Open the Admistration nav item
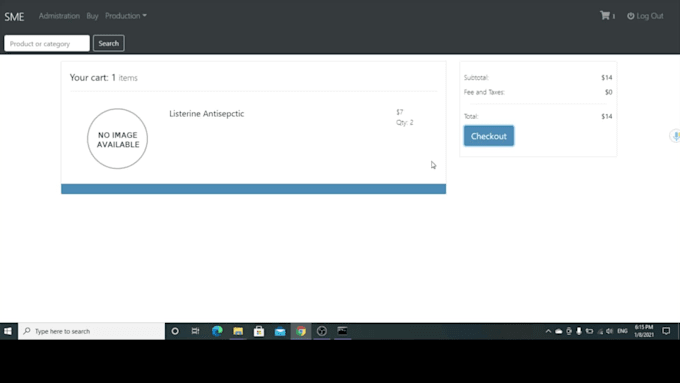 pyautogui.click(x=59, y=16)
